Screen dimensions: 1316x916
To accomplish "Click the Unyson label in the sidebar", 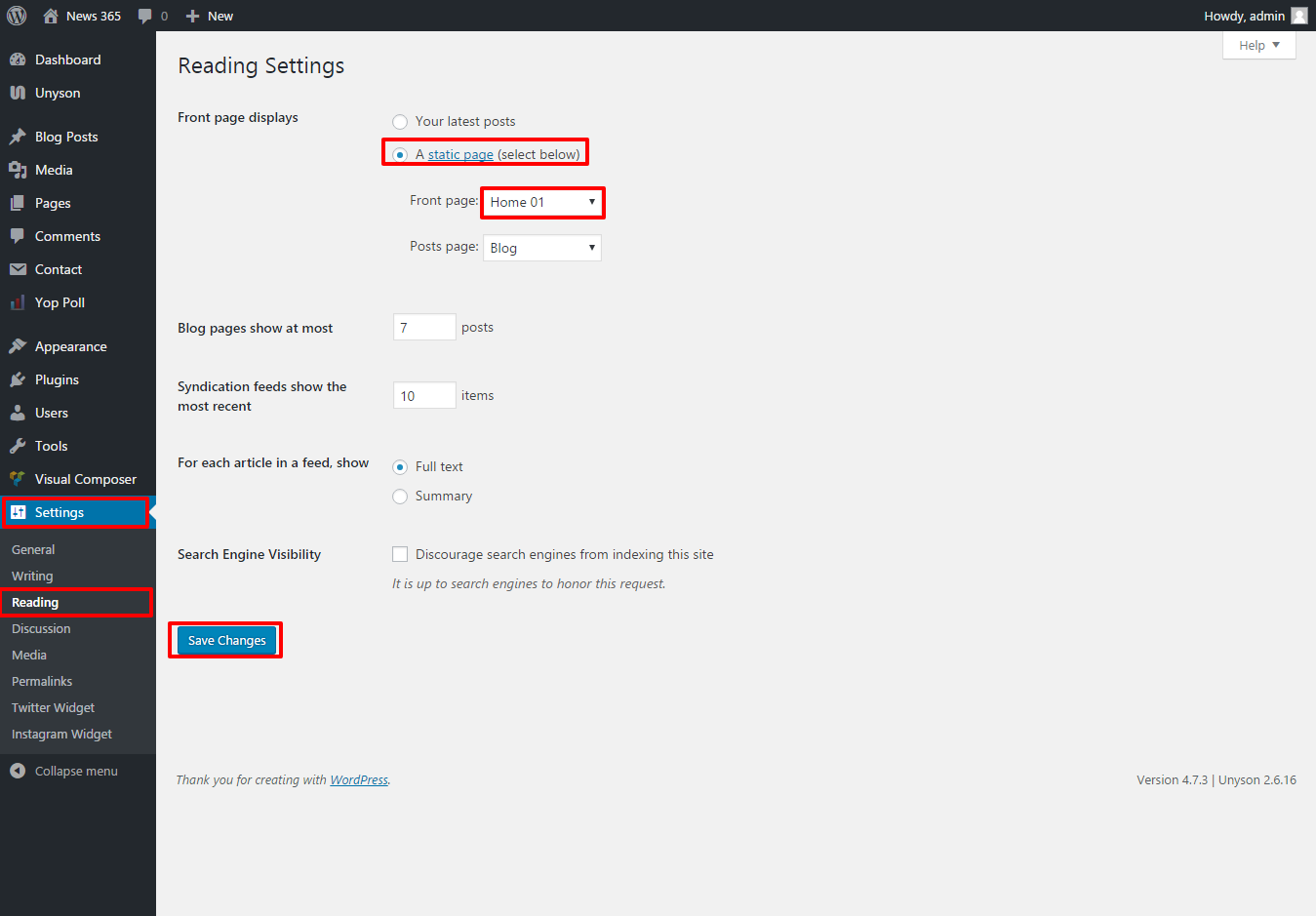I will point(58,93).
